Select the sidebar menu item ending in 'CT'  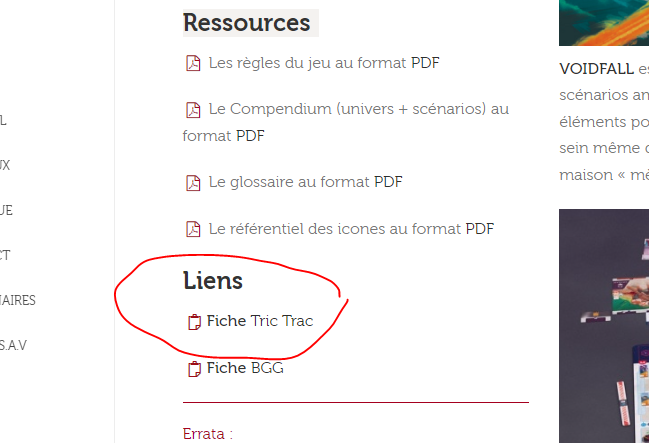pyautogui.click(x=5, y=255)
